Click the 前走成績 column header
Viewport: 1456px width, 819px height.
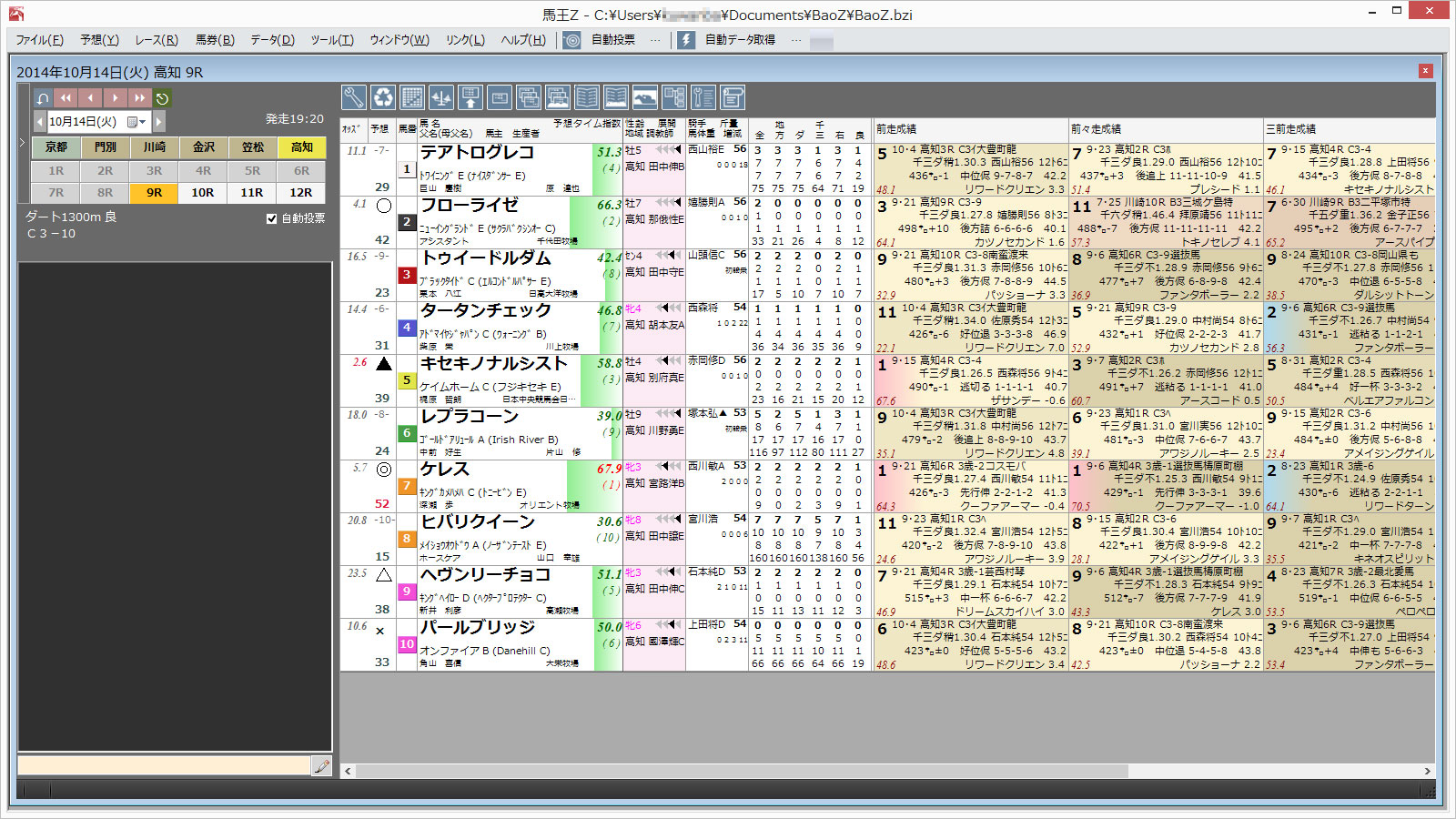(x=971, y=129)
